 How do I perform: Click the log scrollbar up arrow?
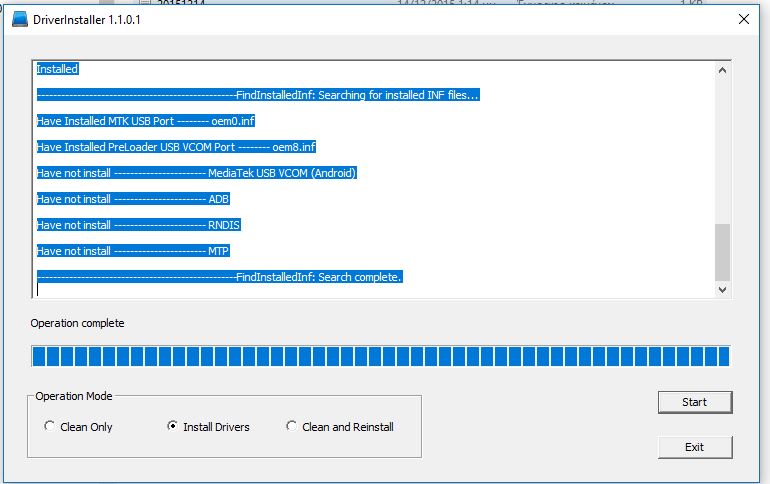(722, 70)
